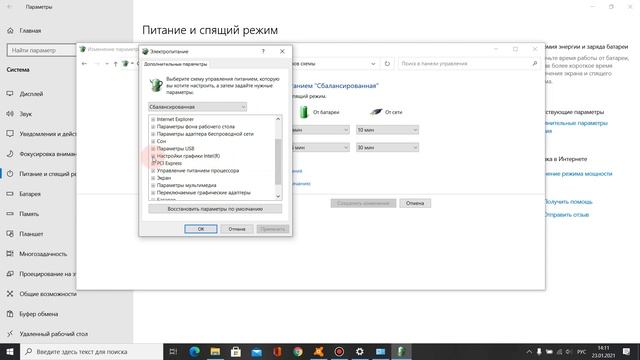Open the Office icon on the taskbar
This screenshot has width=640, height=360.
coord(277,351)
